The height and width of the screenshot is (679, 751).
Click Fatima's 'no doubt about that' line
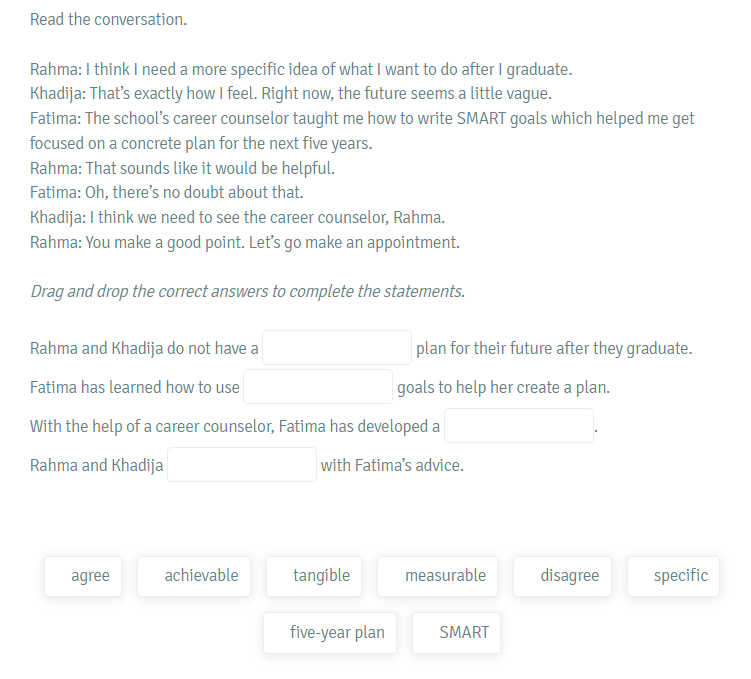coord(167,192)
